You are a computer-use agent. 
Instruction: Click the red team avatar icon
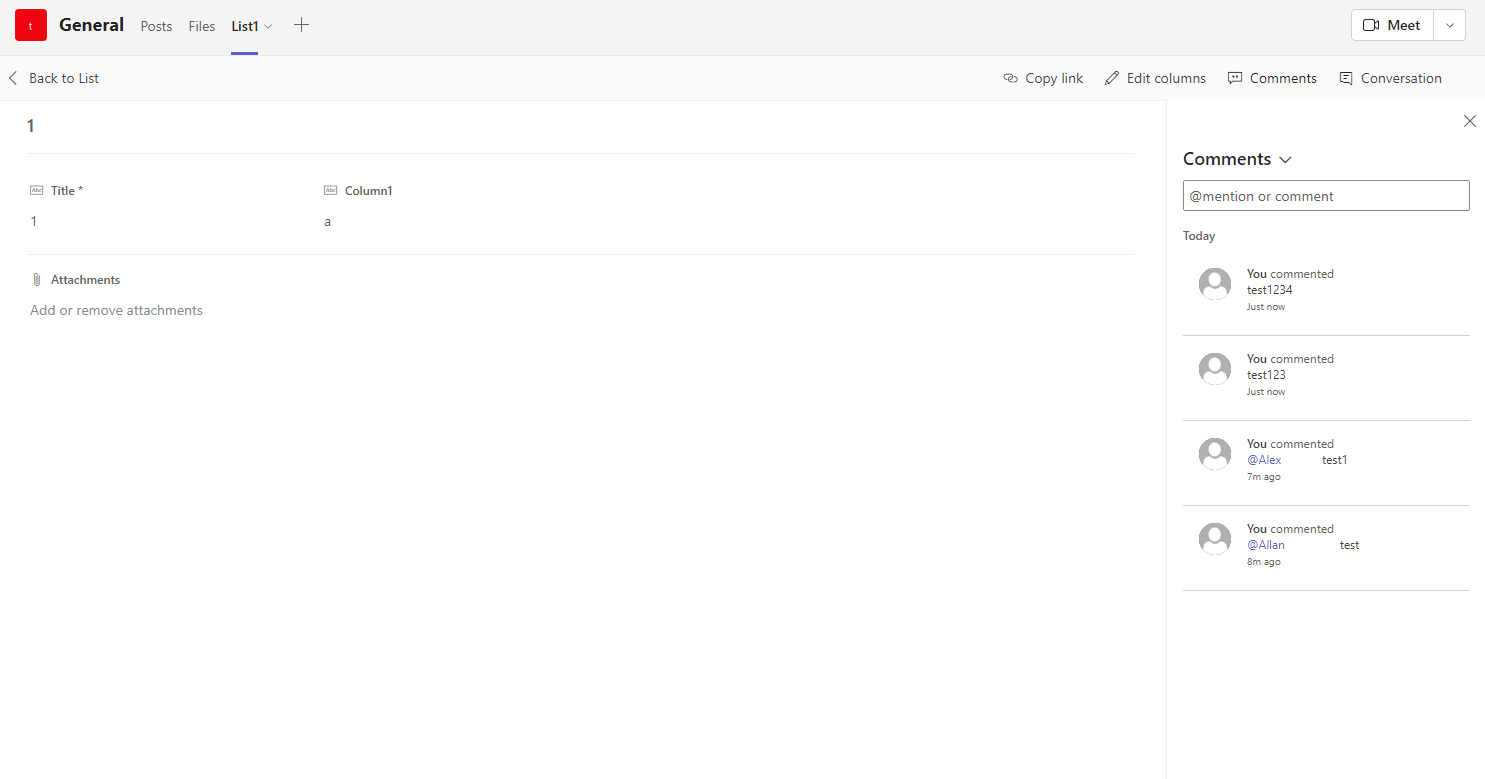tap(31, 25)
